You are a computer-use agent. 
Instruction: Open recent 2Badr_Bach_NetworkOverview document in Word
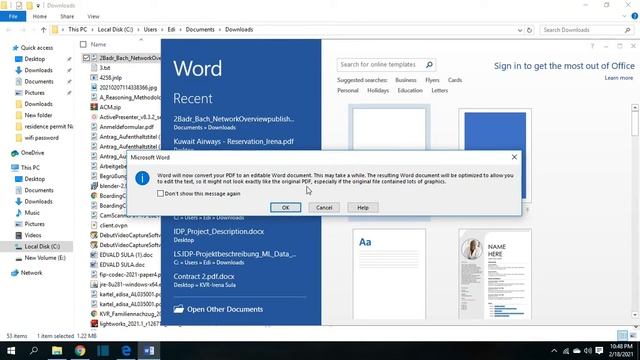233,122
